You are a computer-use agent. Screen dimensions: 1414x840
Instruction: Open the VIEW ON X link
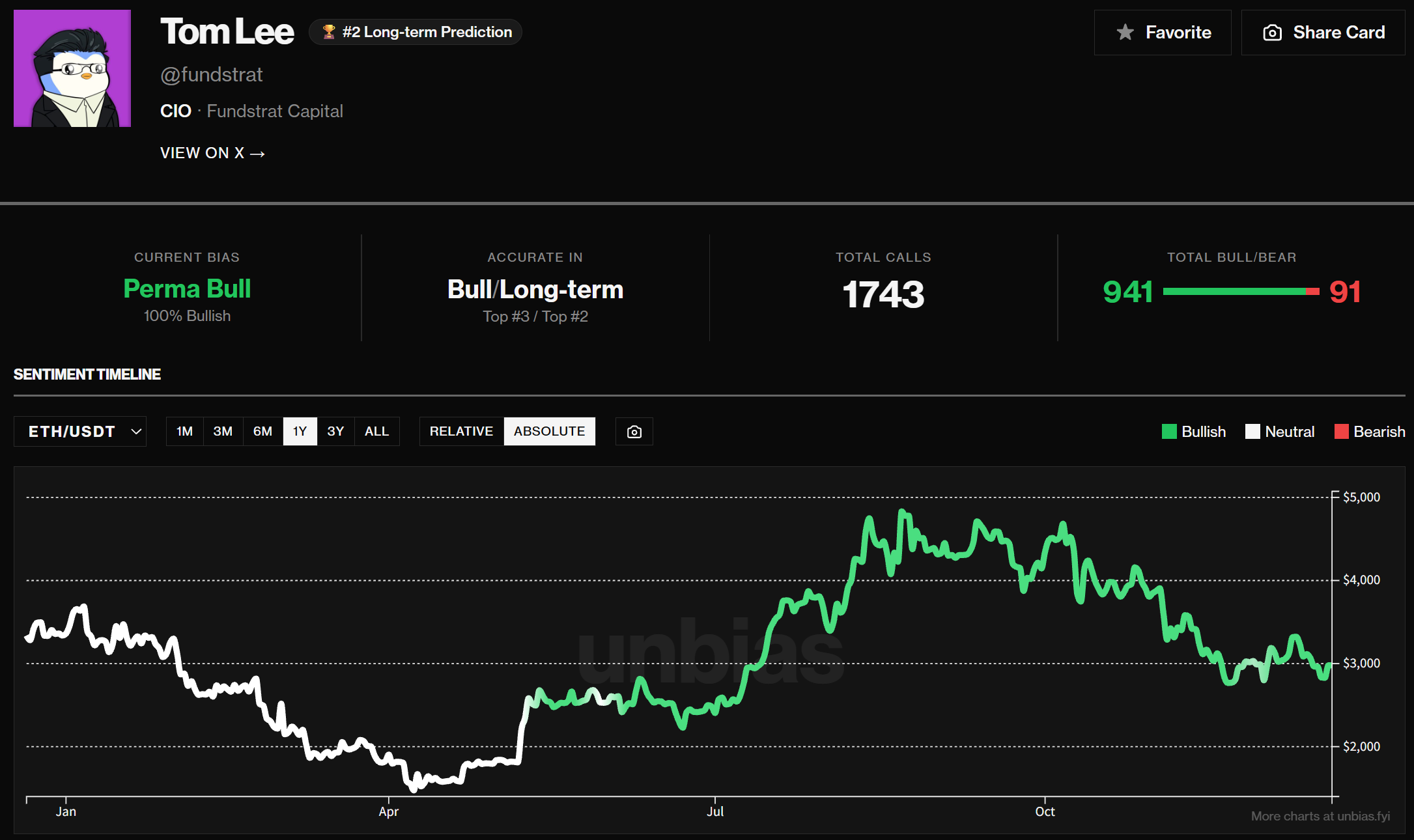coord(202,153)
